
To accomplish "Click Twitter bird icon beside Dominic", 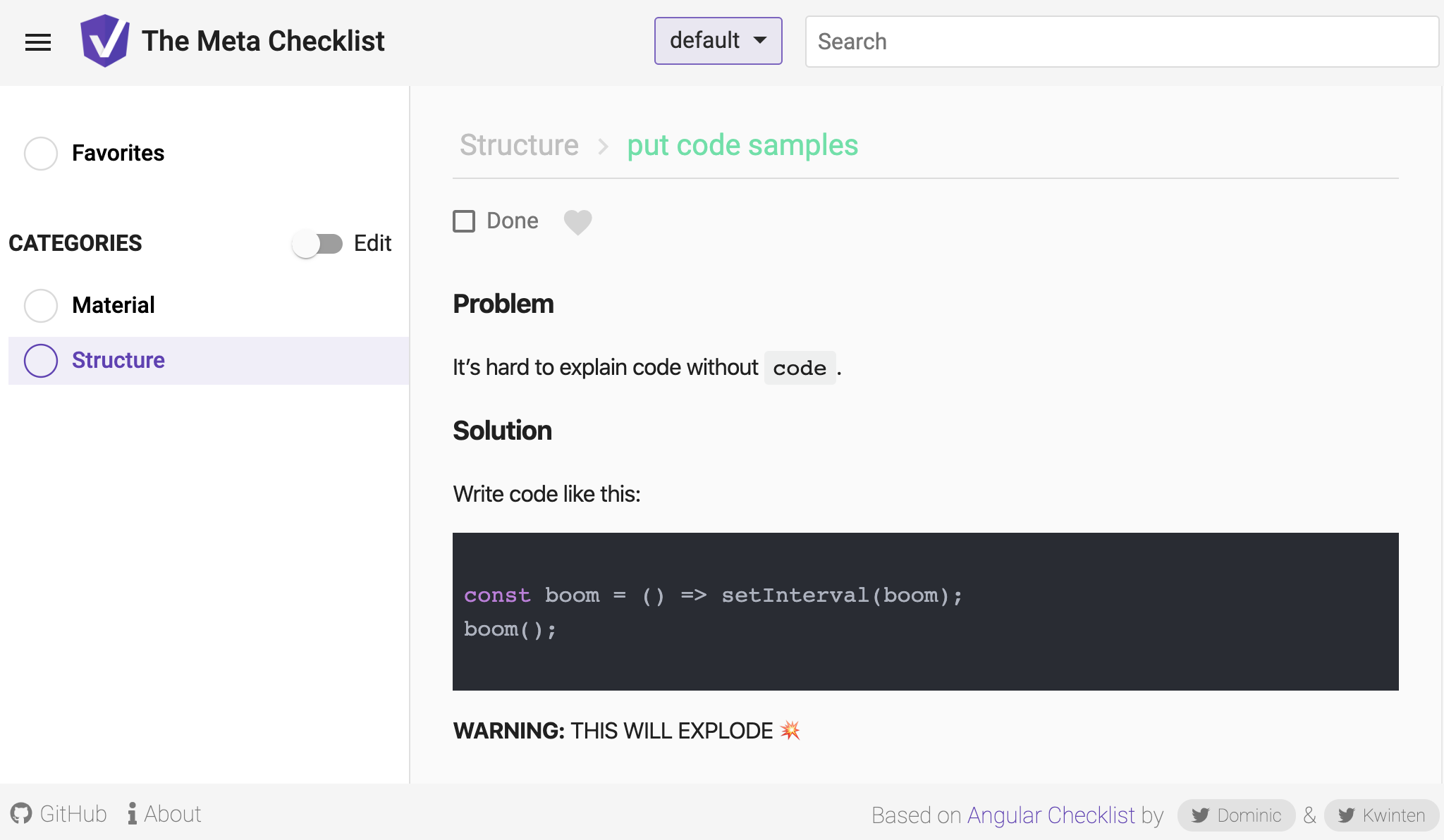I will [1200, 815].
